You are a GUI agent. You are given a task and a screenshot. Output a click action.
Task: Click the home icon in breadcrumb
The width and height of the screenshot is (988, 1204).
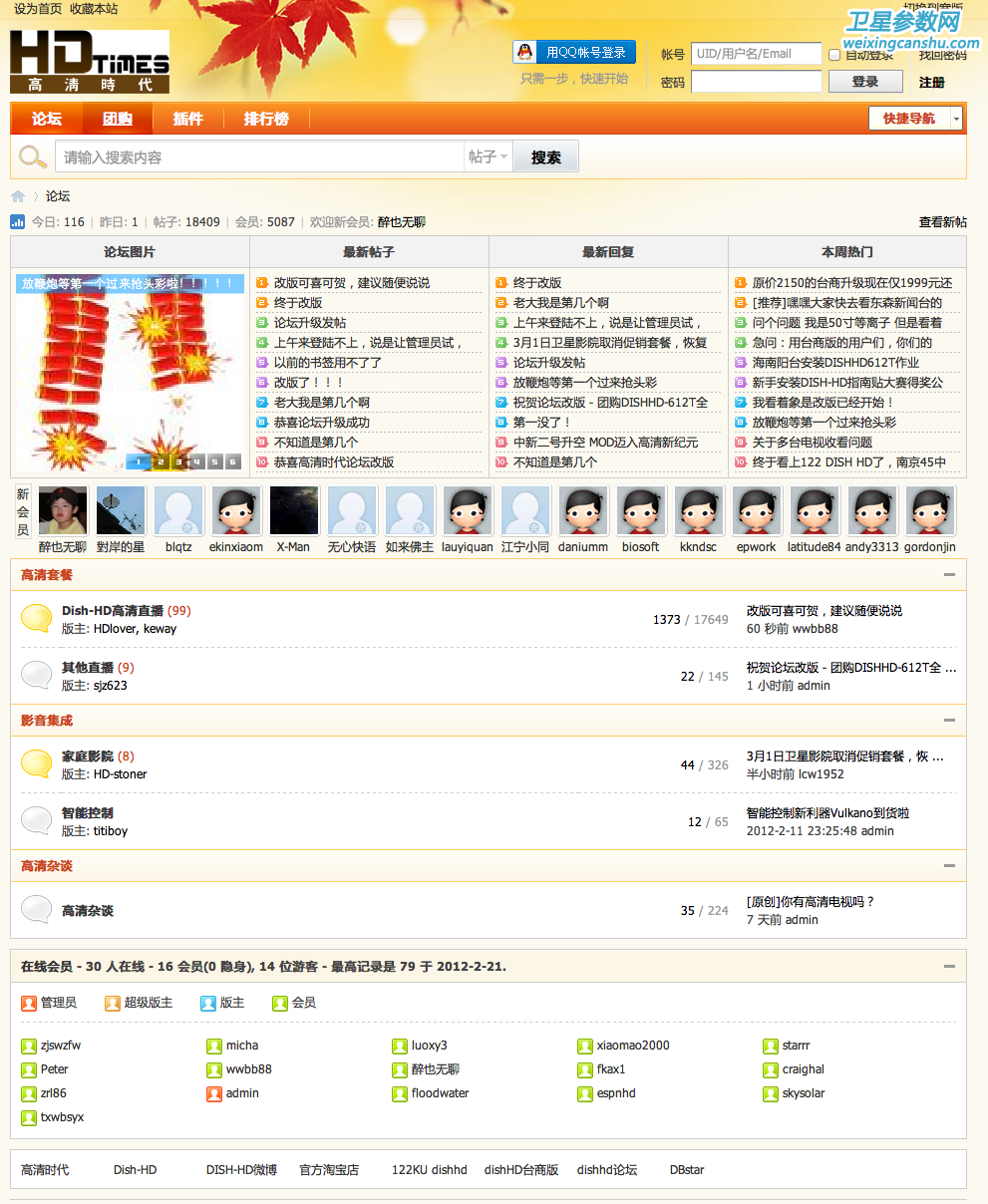[18, 196]
